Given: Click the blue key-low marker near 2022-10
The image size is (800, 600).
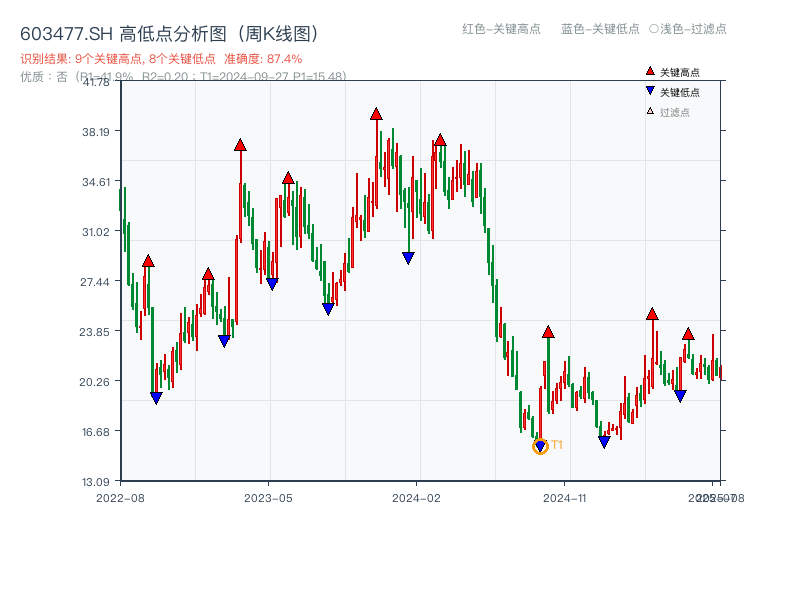Looking at the screenshot, I should click(x=155, y=397).
